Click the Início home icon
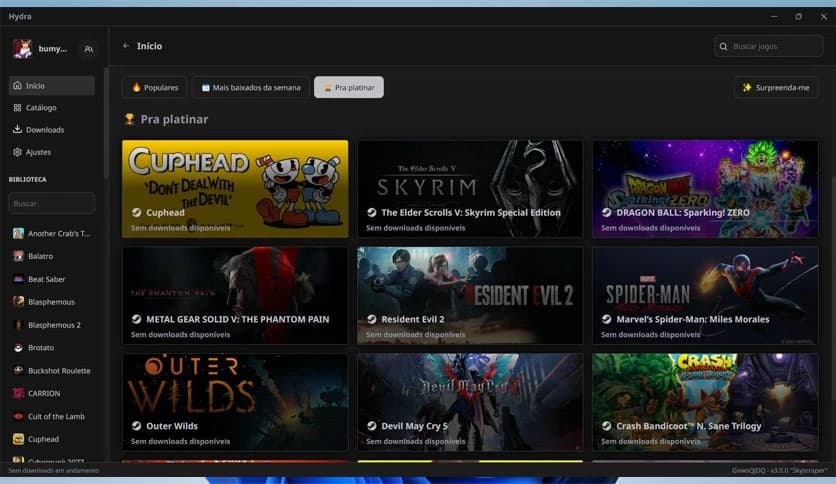The height and width of the screenshot is (484, 836). click(18, 85)
